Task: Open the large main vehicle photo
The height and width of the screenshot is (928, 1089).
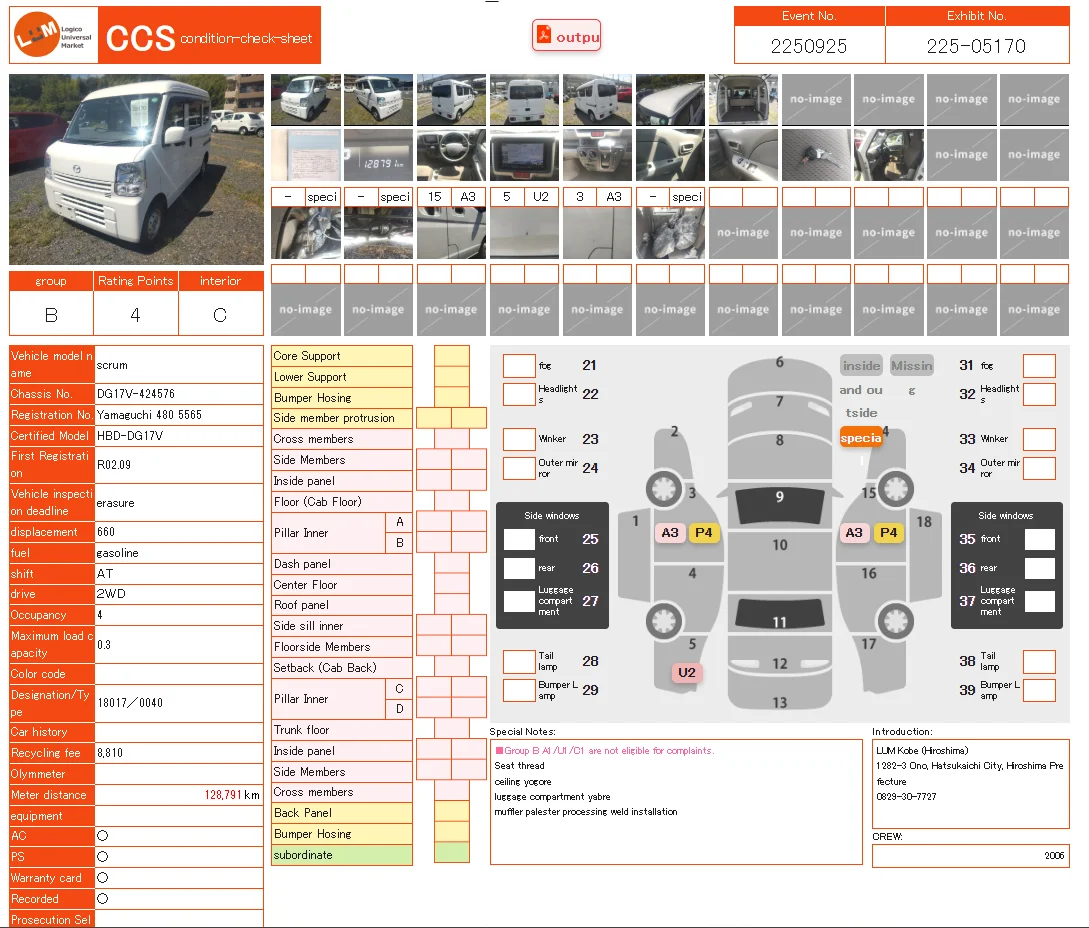Action: [136, 169]
